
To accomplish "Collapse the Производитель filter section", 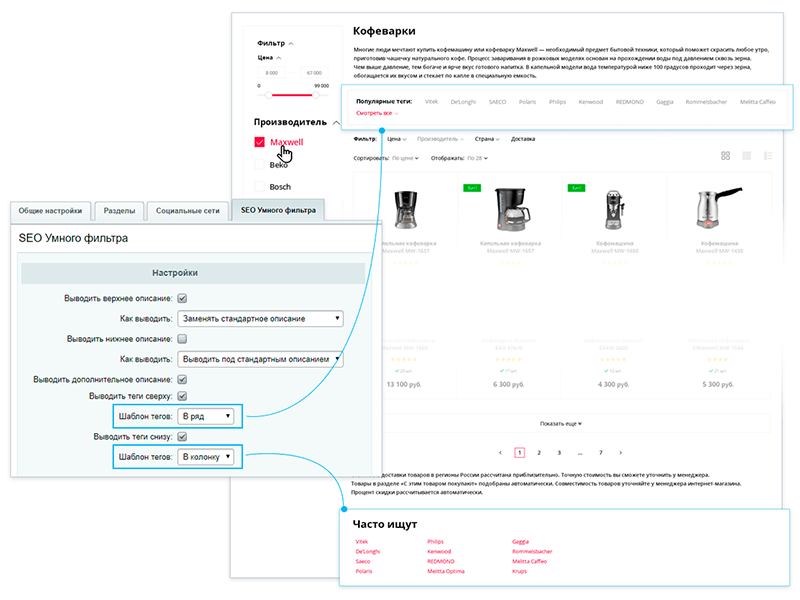I will point(336,122).
